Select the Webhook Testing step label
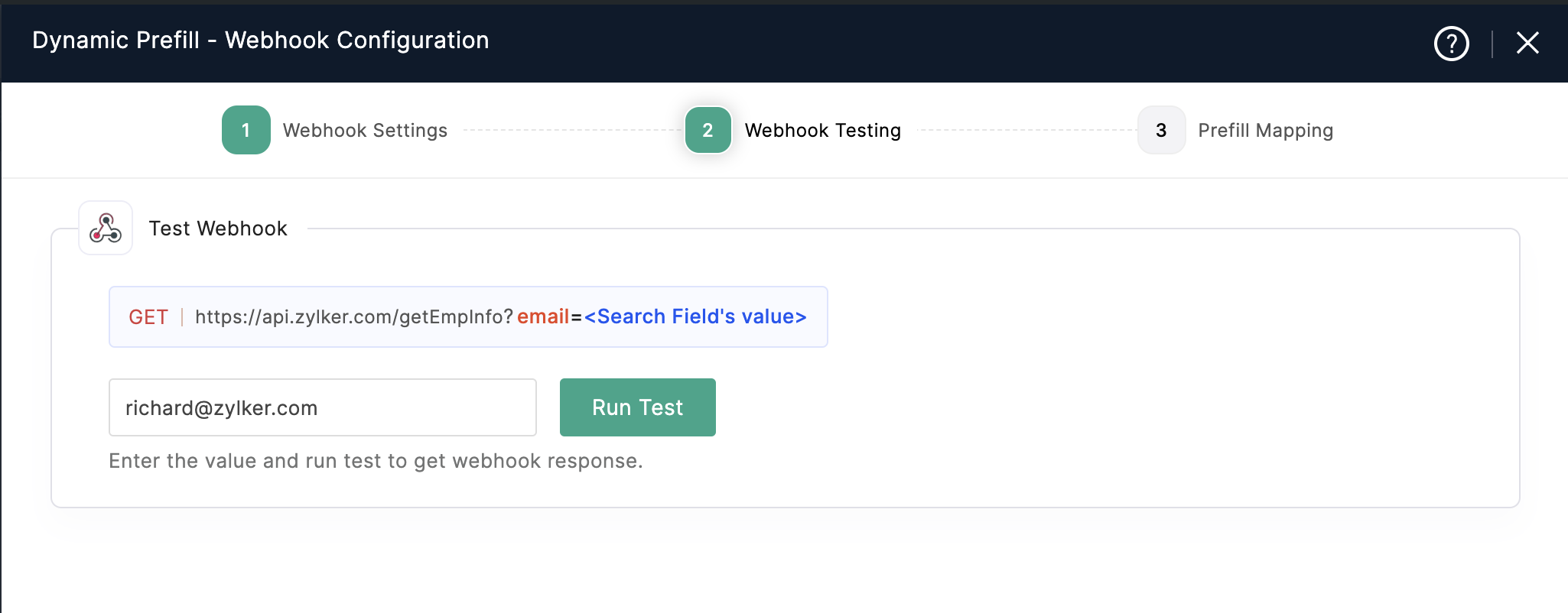 coord(822,131)
